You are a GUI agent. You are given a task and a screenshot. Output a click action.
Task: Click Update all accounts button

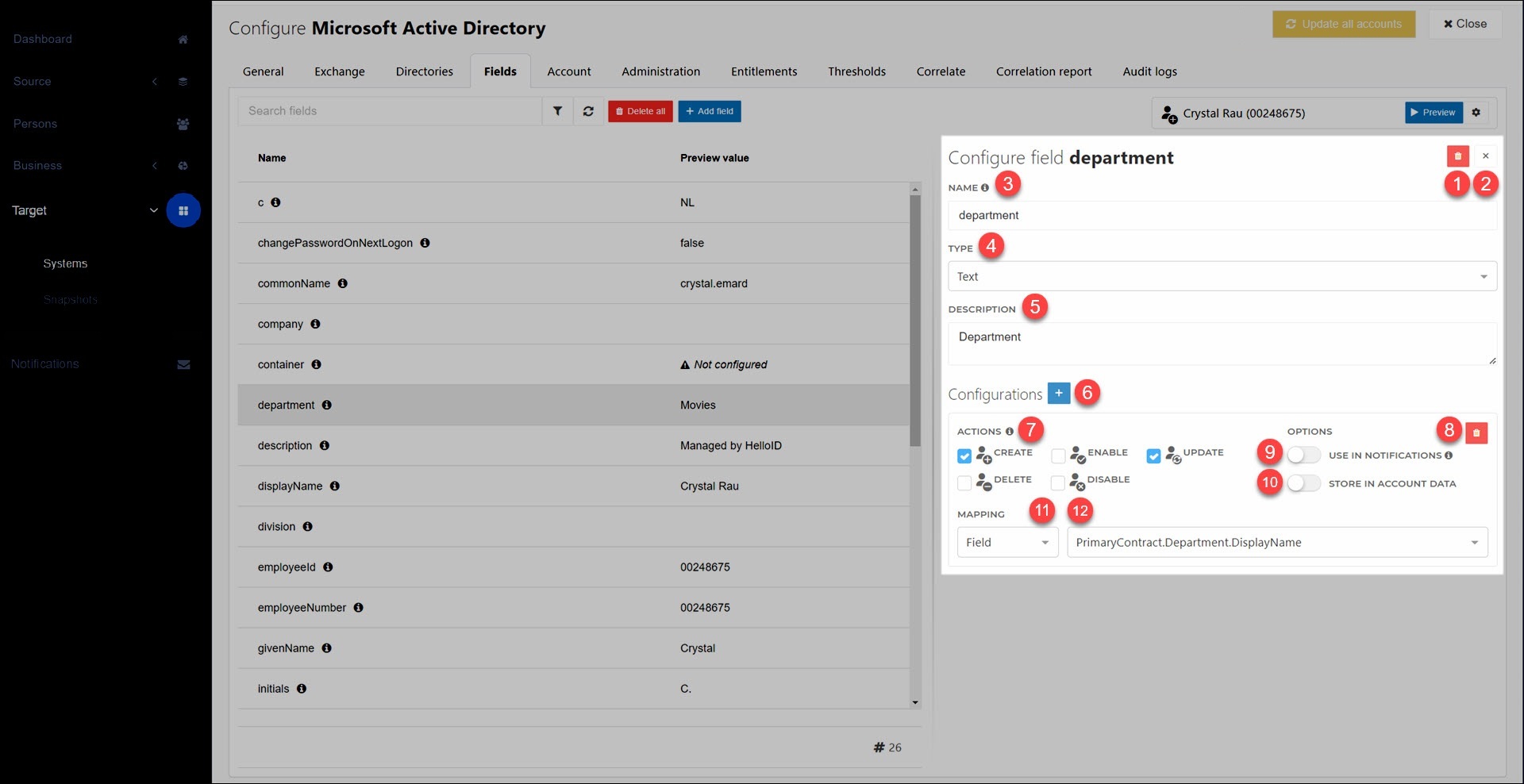coord(1344,24)
